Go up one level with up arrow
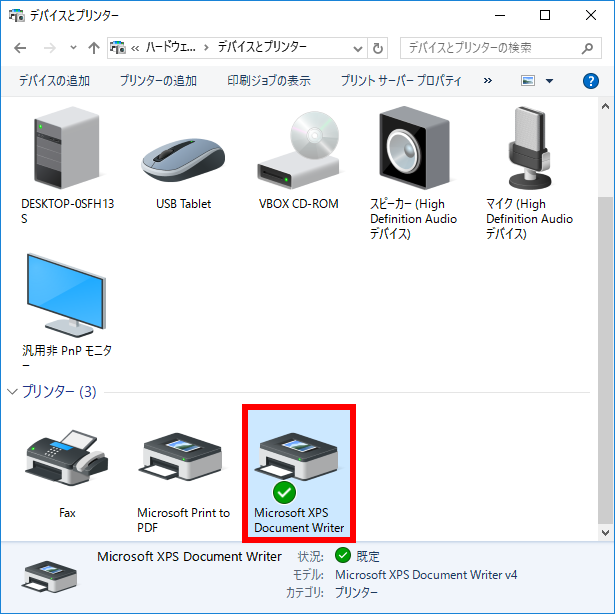 pos(94,48)
